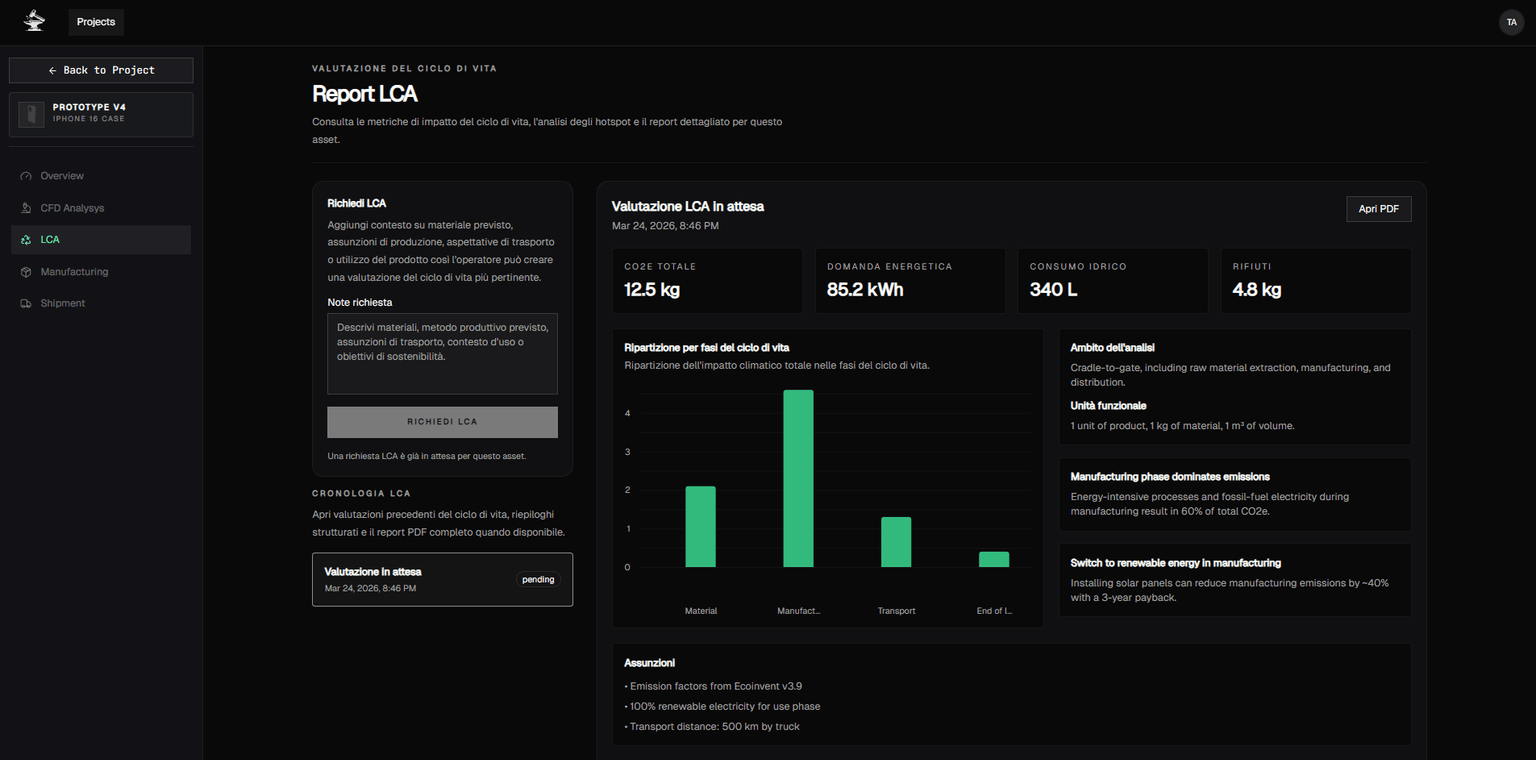
Task: Expand the Valutazione in attesa history entry
Action: click(442, 579)
